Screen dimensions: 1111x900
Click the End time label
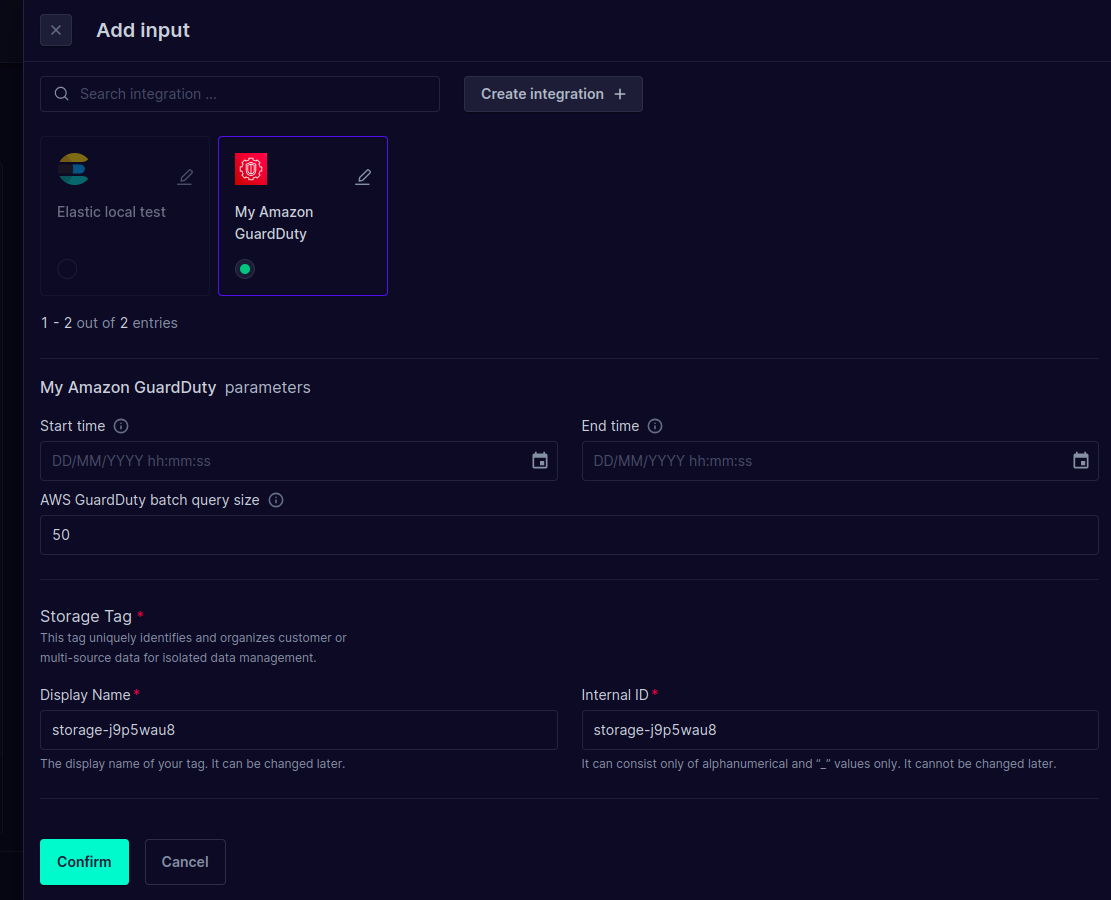point(610,426)
